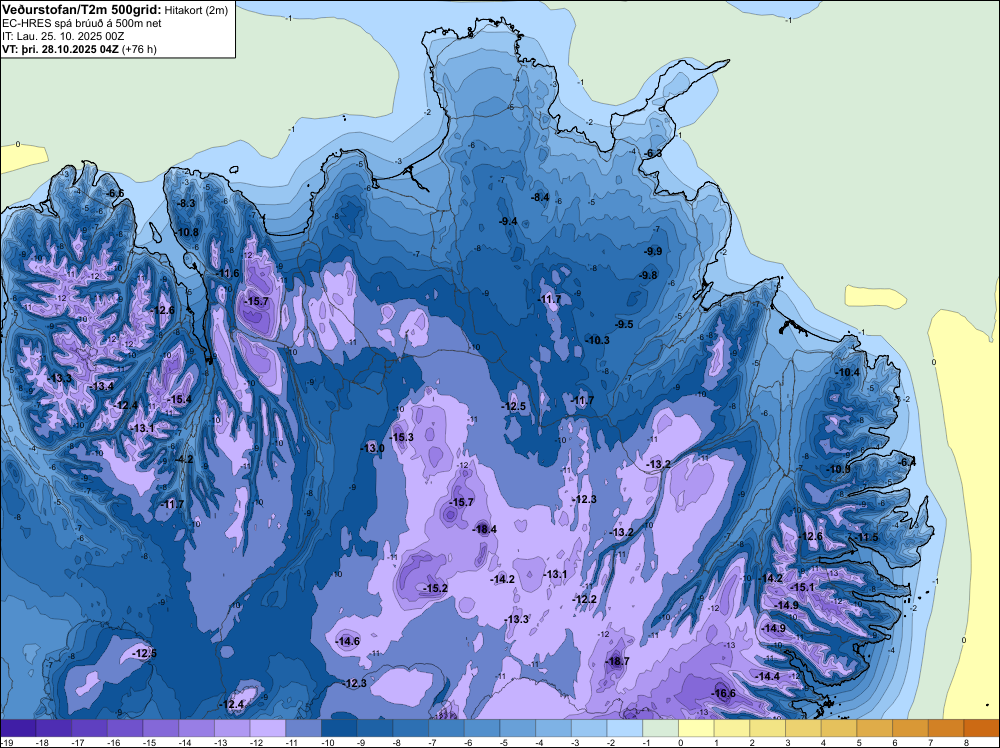Select the legend swatch between -10 and -9
Image resolution: width=1000 pixels, height=748 pixels.
pyautogui.click(x=339, y=727)
